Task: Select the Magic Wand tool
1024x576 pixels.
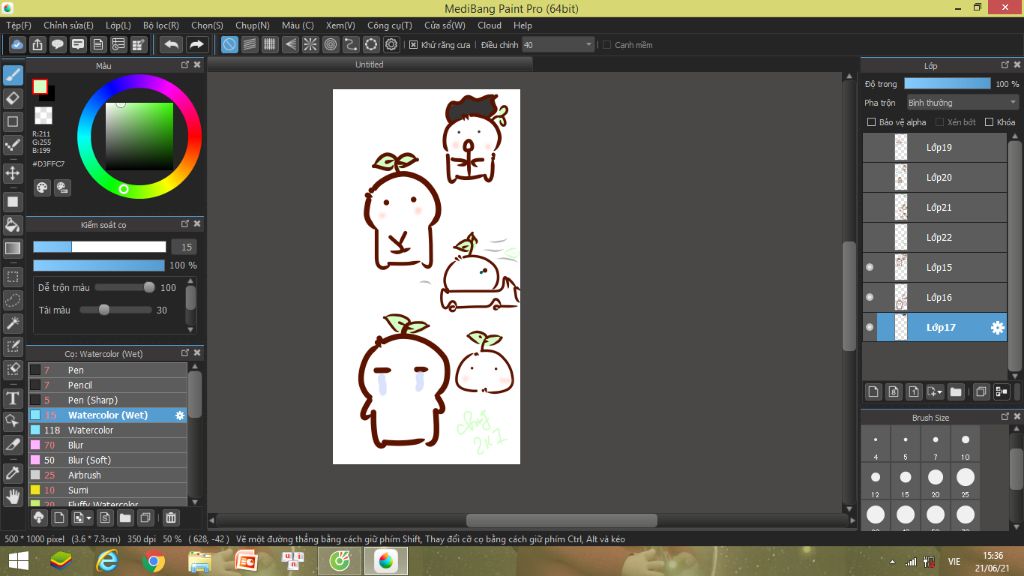Action: click(x=13, y=323)
